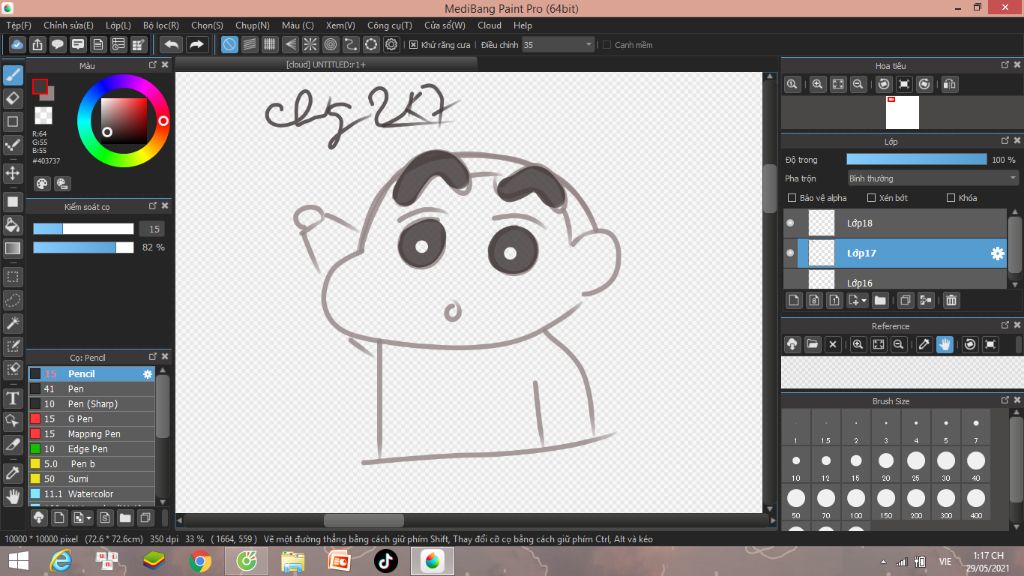Select the G Pen brush
The height and width of the screenshot is (576, 1024).
(91, 419)
